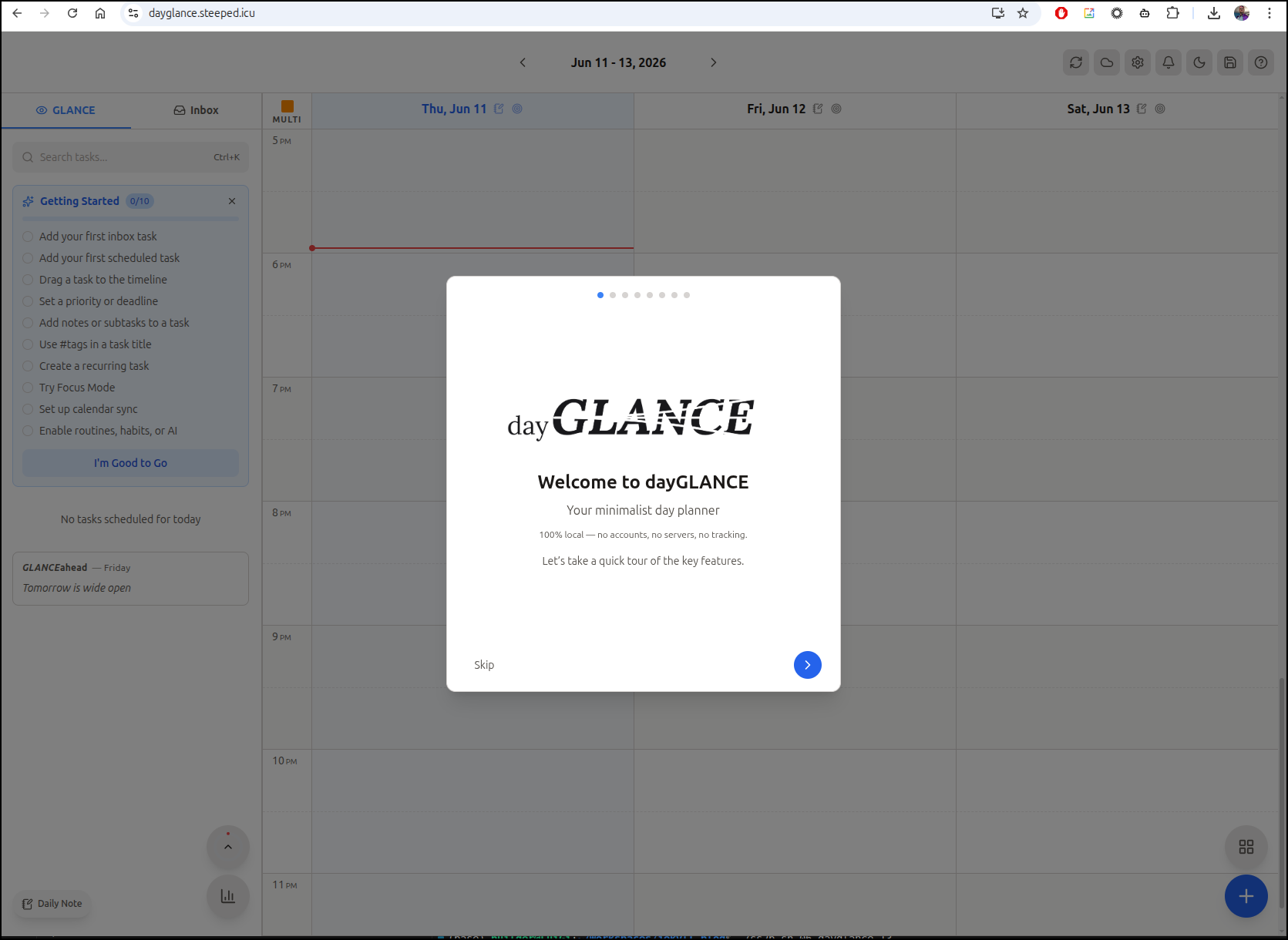
Task: Open the browser extensions puzzle icon
Action: (x=1172, y=13)
